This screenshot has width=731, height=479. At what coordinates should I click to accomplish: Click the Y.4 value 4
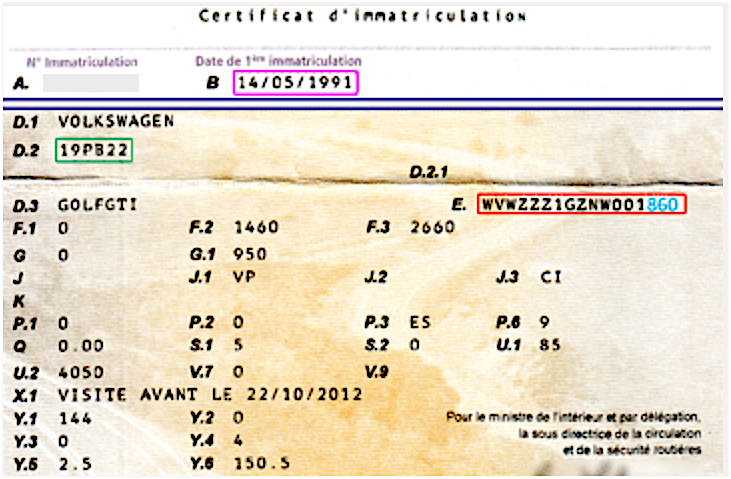(x=238, y=440)
